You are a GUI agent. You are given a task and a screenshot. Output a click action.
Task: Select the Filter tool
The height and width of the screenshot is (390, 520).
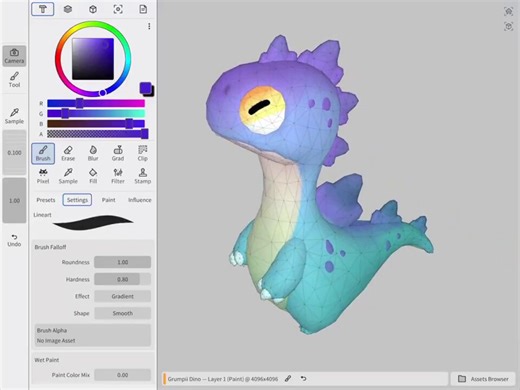click(118, 176)
